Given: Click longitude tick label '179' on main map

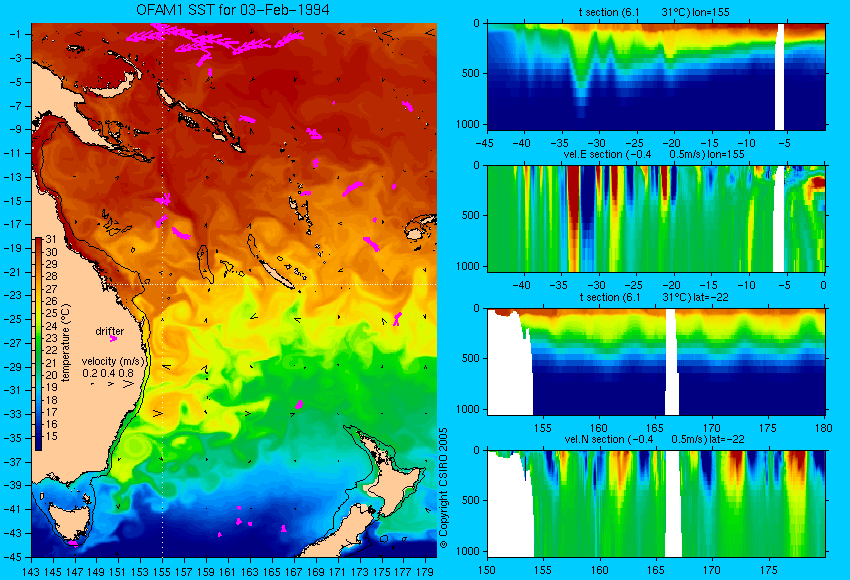Looking at the screenshot, I should point(426,571).
